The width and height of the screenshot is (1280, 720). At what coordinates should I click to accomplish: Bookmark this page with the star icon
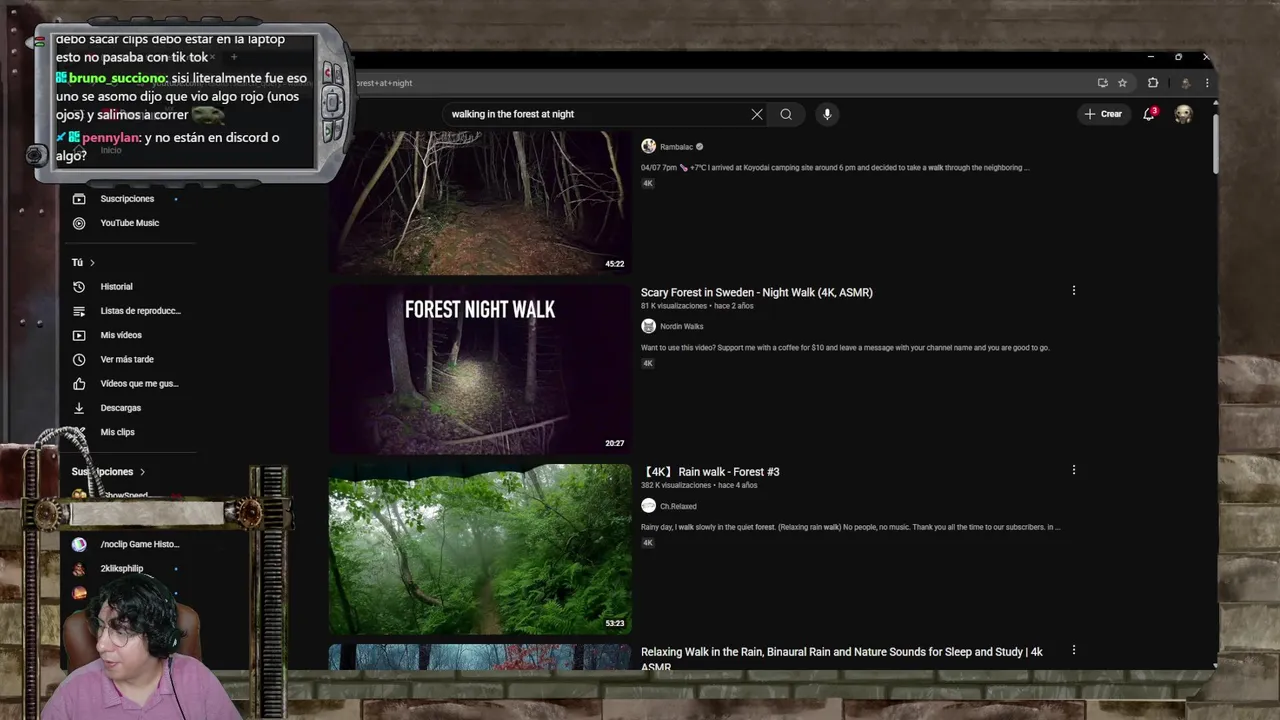1123,83
